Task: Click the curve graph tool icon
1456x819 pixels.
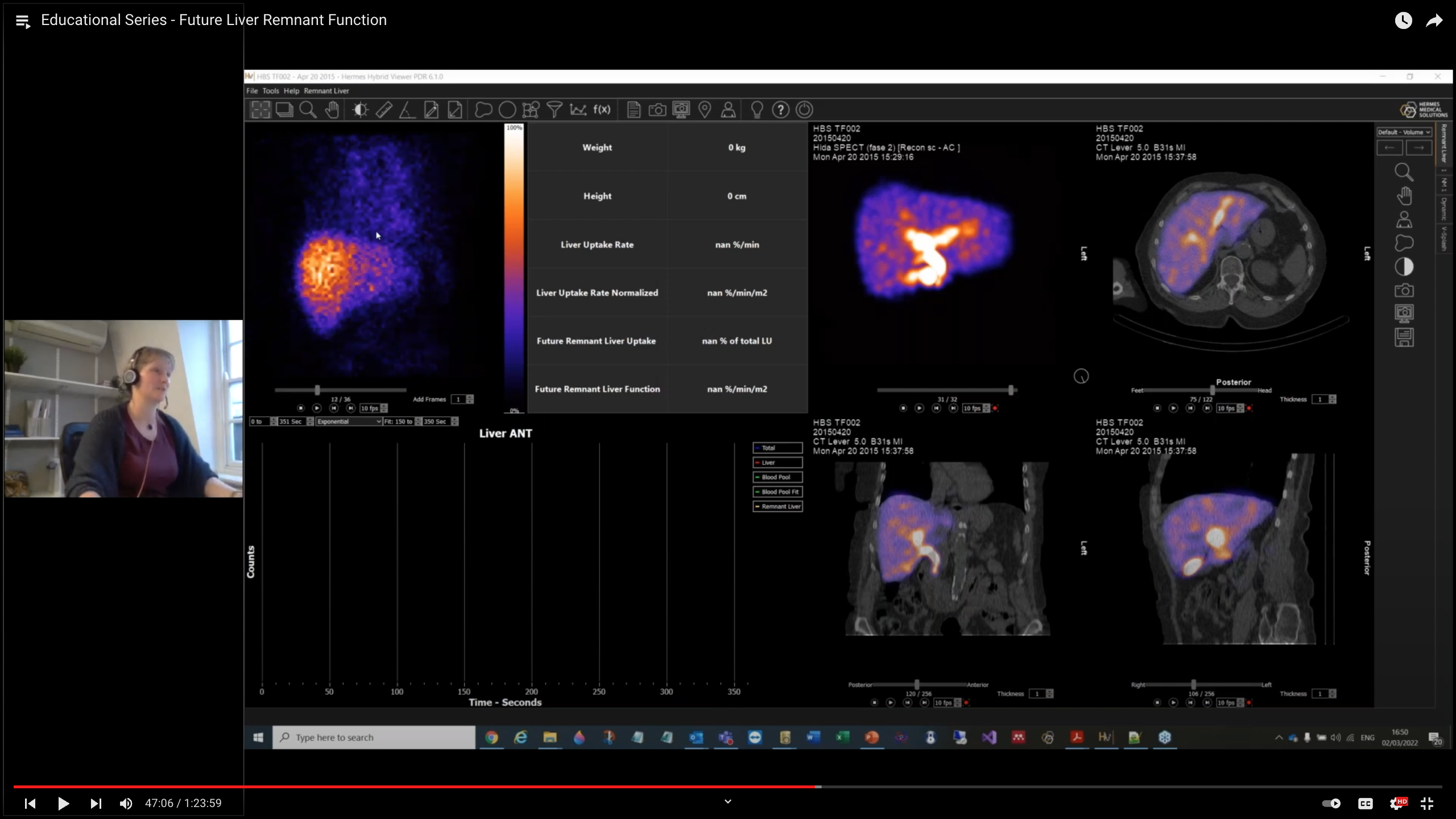Action: point(578,110)
